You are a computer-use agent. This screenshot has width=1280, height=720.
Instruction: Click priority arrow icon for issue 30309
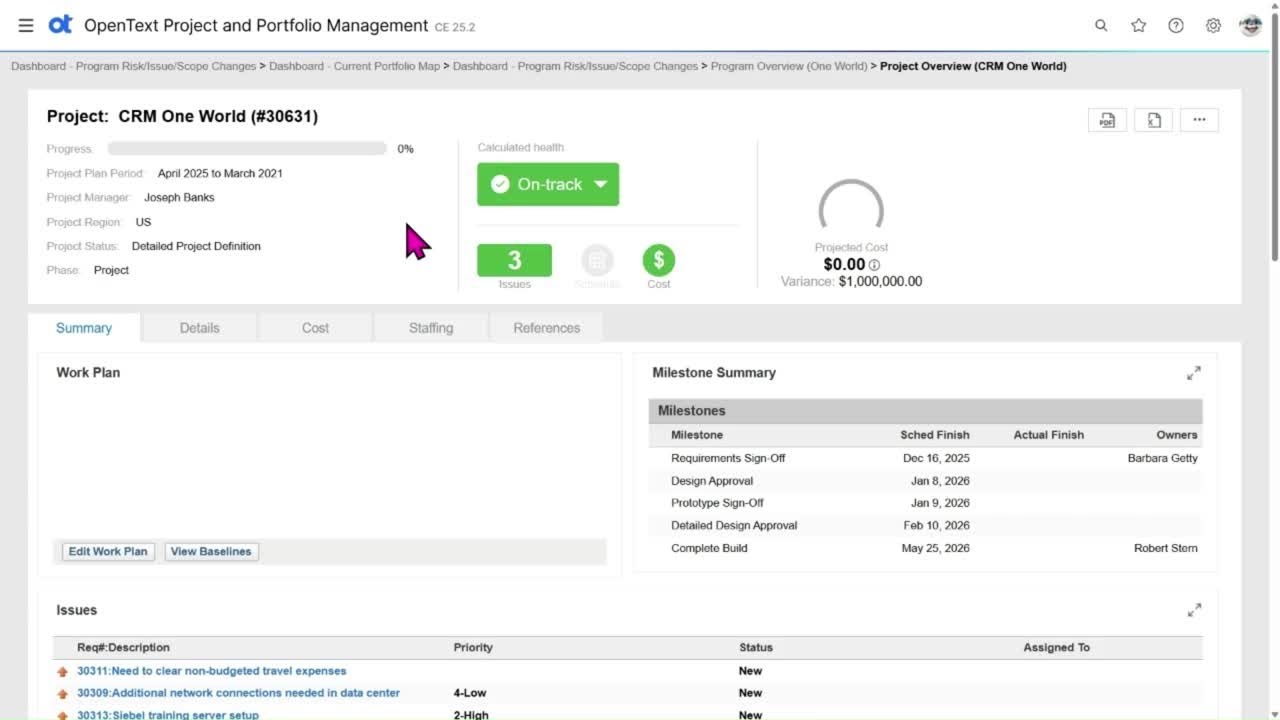63,694
